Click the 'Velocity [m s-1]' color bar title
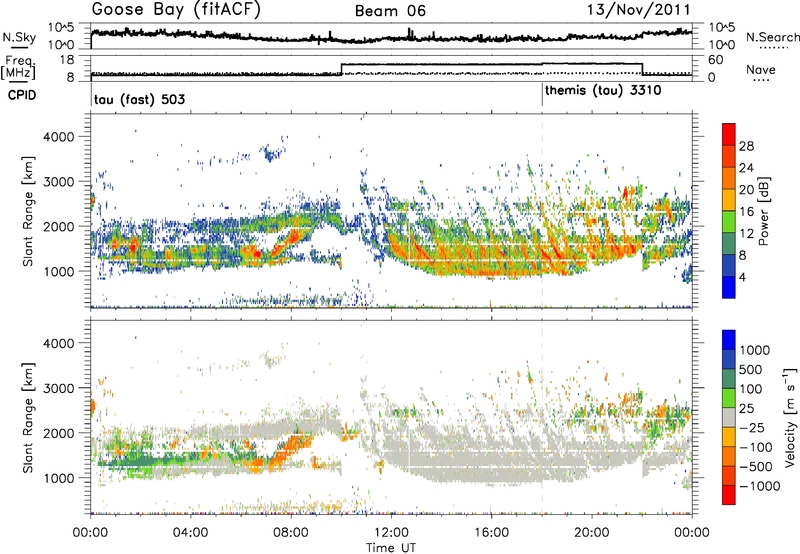800x554 pixels. pyautogui.click(x=790, y=417)
